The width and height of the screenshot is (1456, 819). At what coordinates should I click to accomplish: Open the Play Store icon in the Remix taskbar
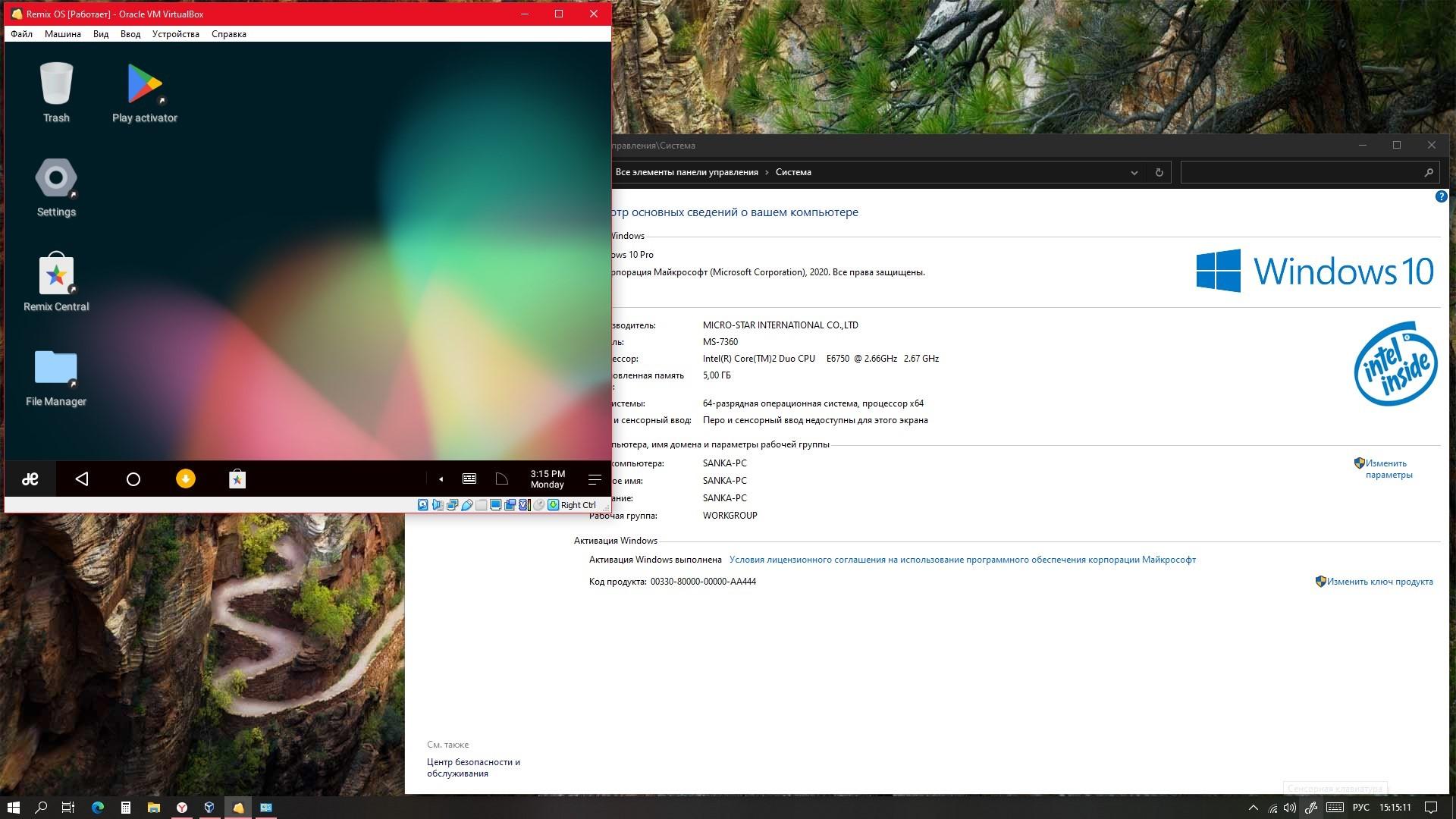[237, 479]
